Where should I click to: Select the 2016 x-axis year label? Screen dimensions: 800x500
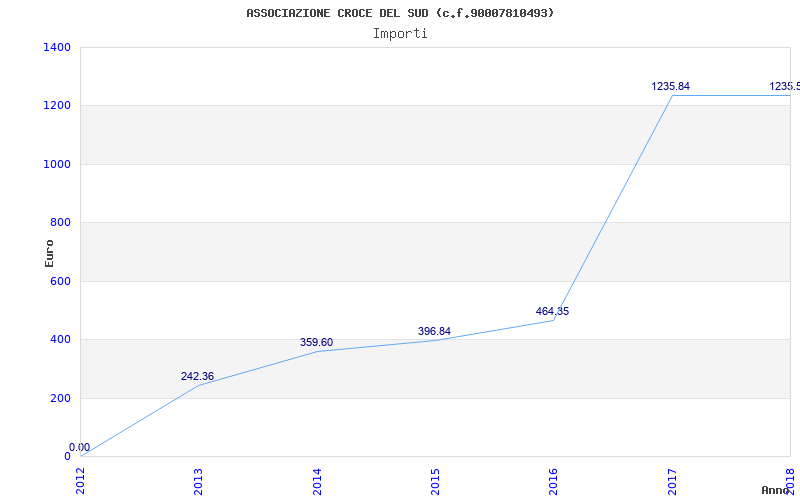pyautogui.click(x=554, y=482)
